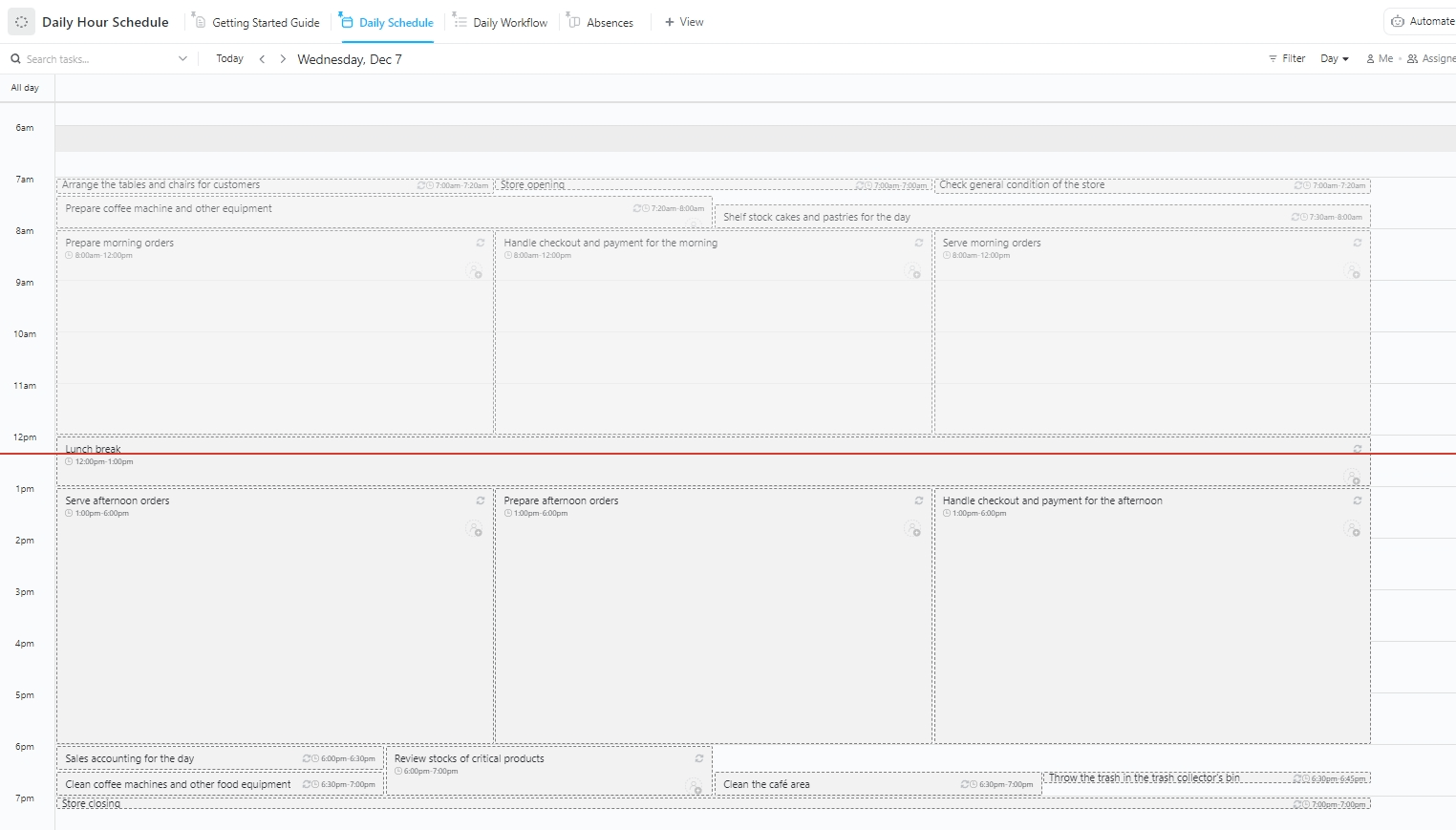The height and width of the screenshot is (830, 1456).
Task: Expand the search tasks dropdown chevron
Action: [182, 58]
